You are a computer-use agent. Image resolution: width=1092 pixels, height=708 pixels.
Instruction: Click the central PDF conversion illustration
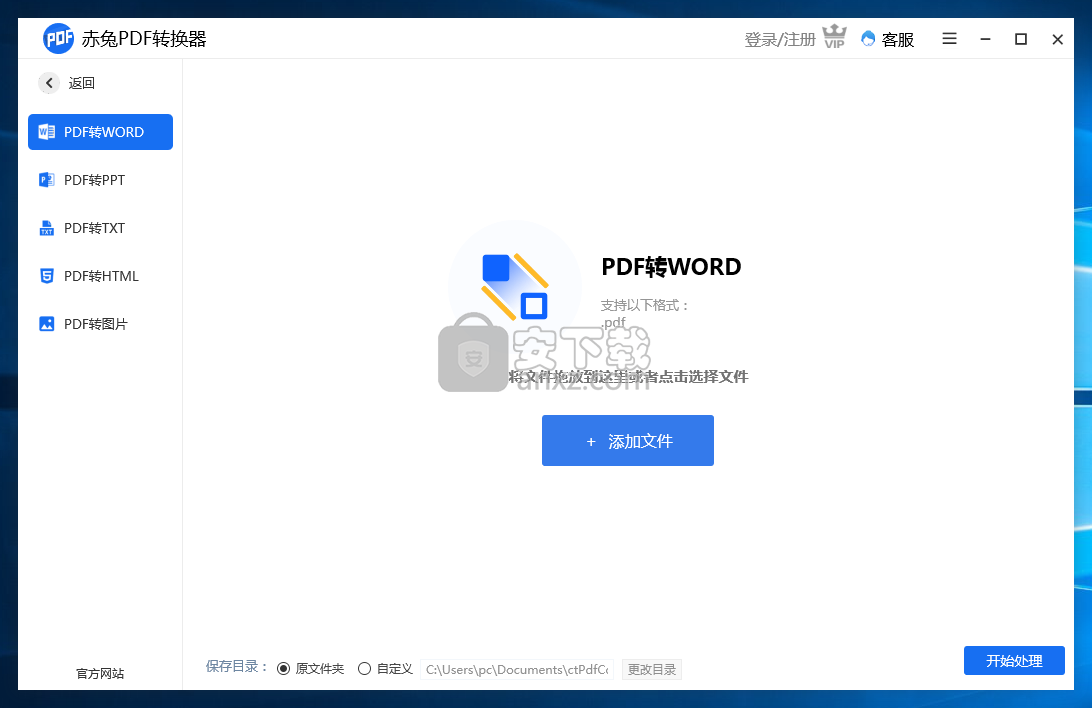(515, 286)
